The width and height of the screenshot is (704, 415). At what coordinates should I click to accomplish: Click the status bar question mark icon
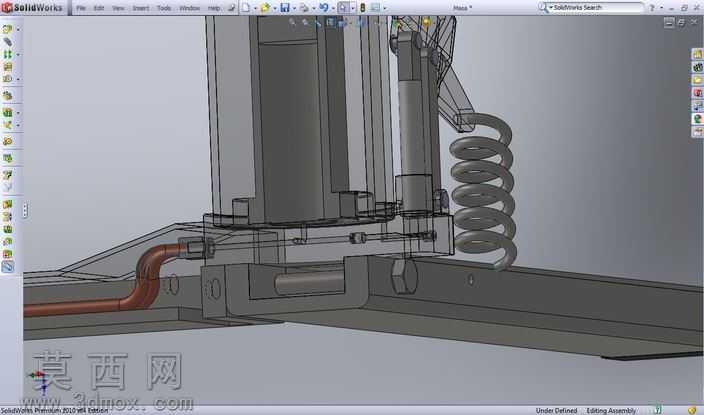point(657,410)
